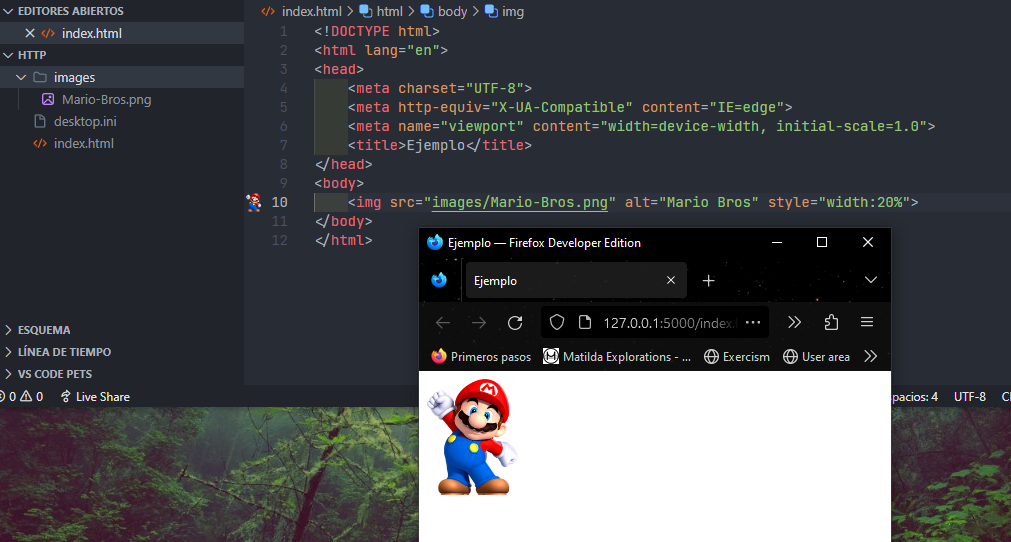The height and width of the screenshot is (542, 1011).
Task: Collapse the images folder chevron
Action: coord(21,77)
